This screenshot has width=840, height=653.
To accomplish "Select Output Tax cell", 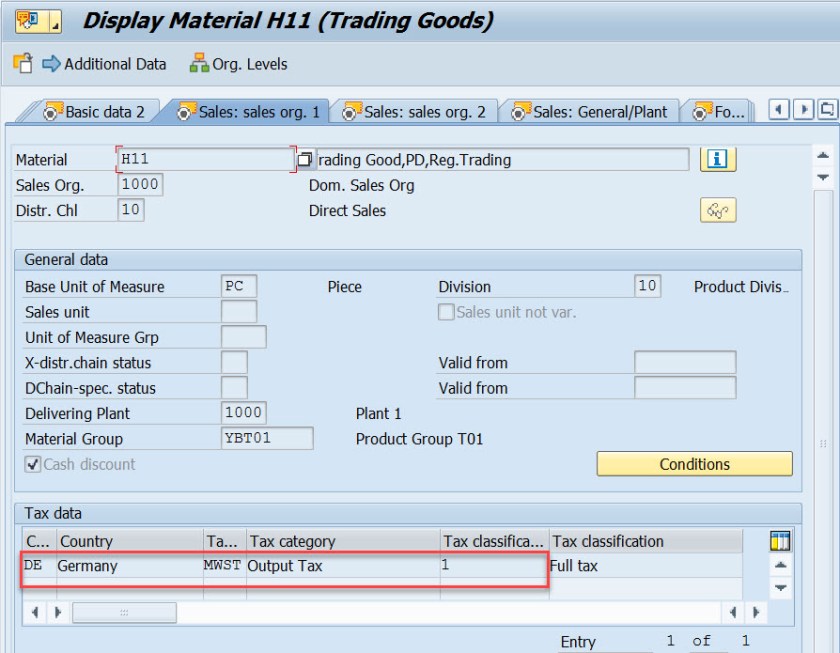I will coord(343,566).
